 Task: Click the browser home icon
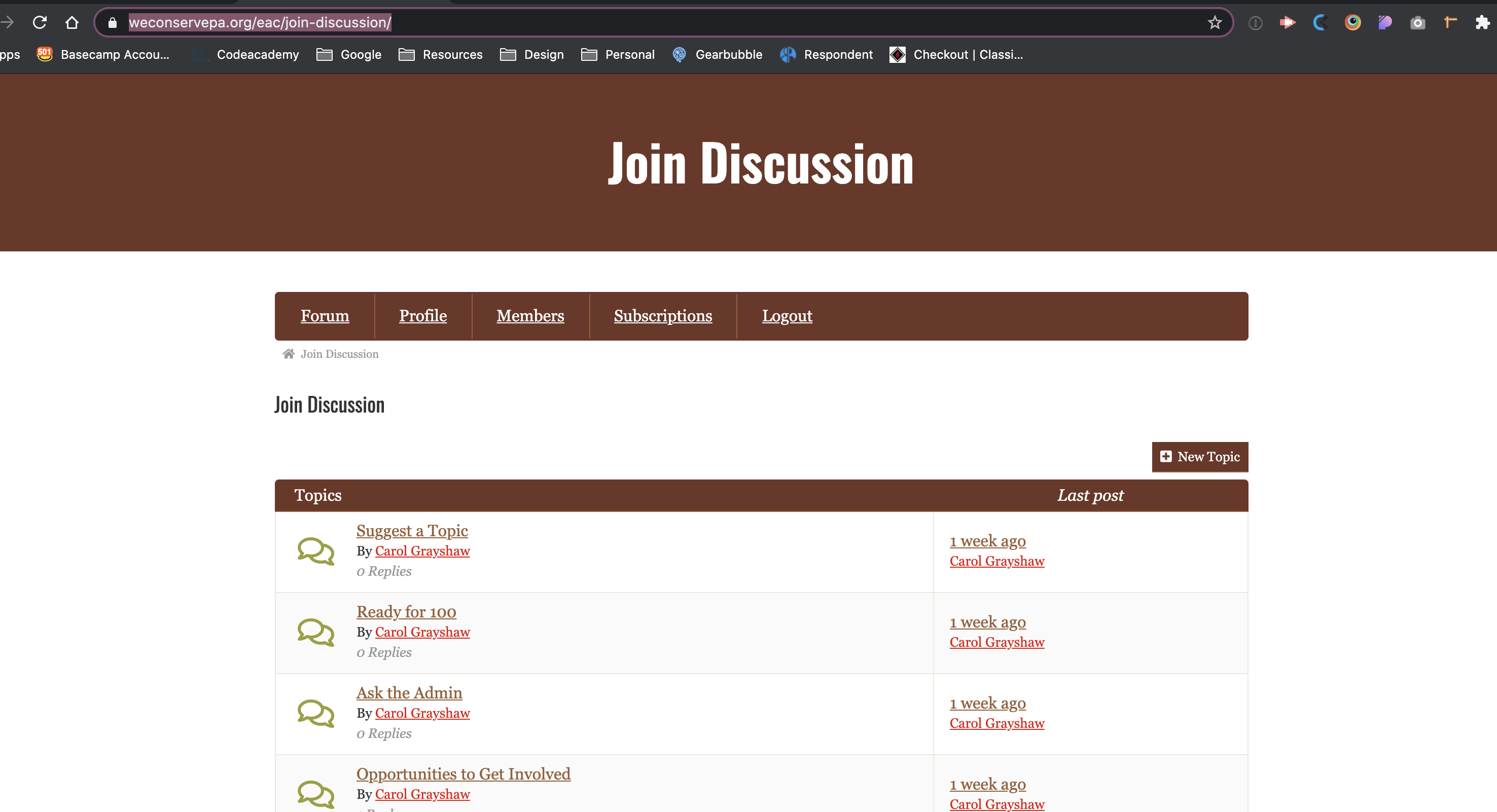(x=72, y=23)
